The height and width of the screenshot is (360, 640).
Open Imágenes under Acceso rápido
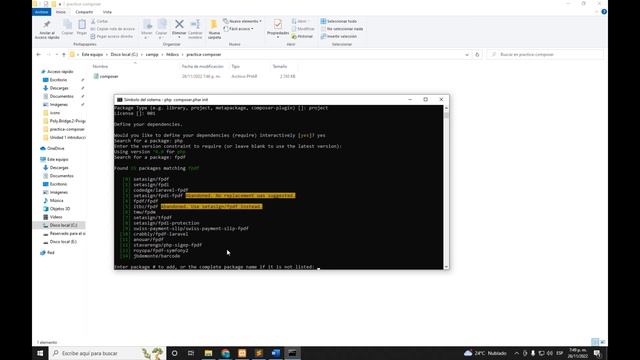click(x=58, y=104)
